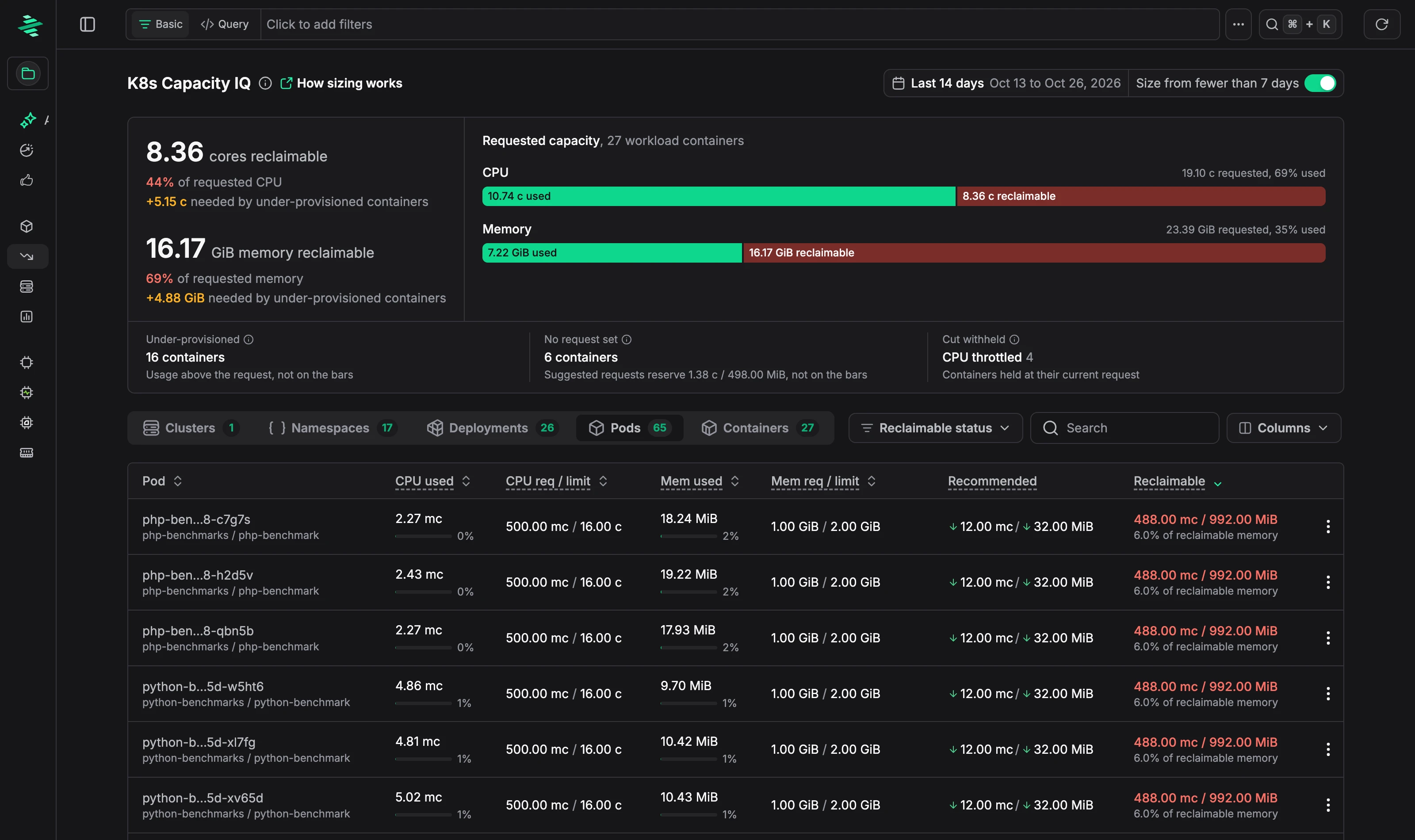The width and height of the screenshot is (1415, 840).
Task: Open Reclaimable status dropdown
Action: coord(935,428)
